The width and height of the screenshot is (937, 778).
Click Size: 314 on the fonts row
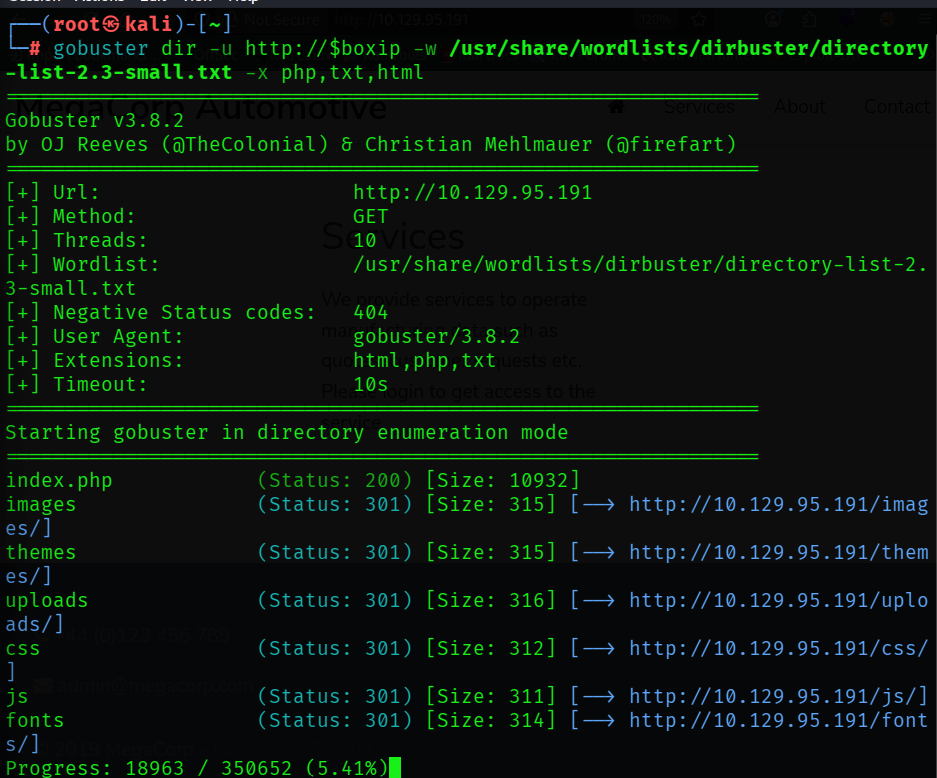pyautogui.click(x=491, y=720)
